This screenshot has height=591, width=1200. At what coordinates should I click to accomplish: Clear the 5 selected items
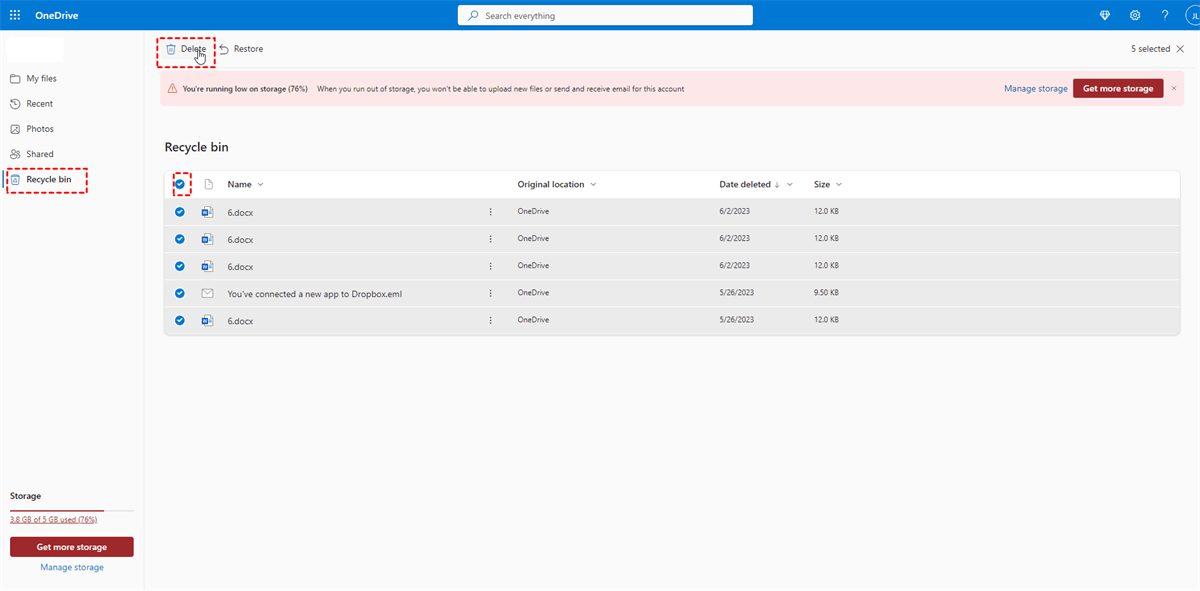[x=1180, y=49]
